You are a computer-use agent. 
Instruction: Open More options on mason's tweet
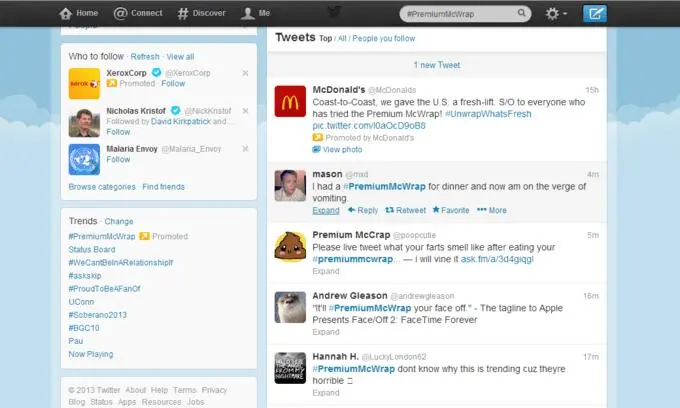point(492,210)
